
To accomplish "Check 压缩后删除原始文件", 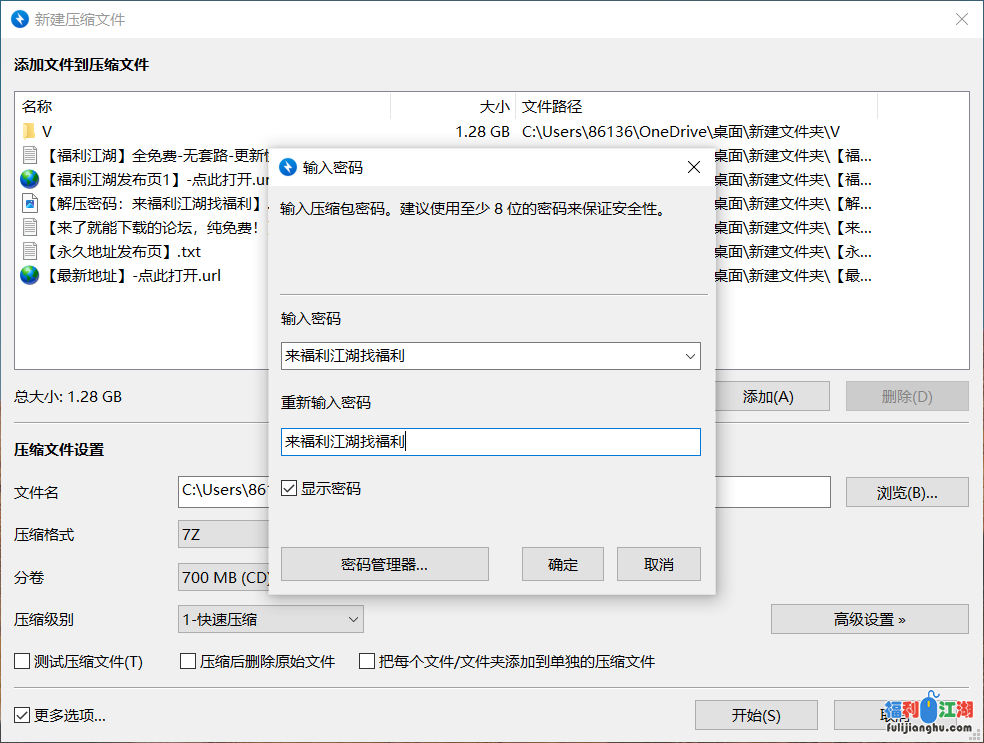I will tap(187, 661).
